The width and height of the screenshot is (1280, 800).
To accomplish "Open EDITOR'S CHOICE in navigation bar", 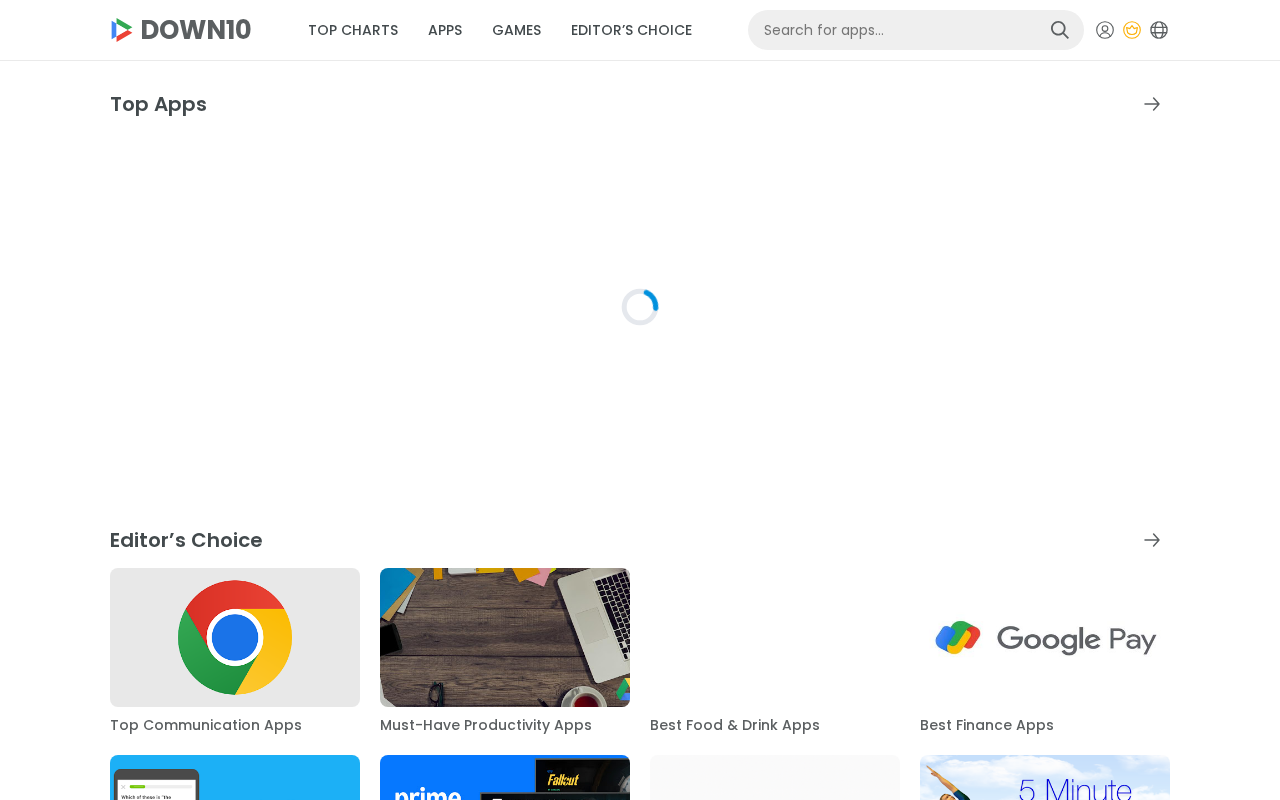I will click(x=631, y=30).
